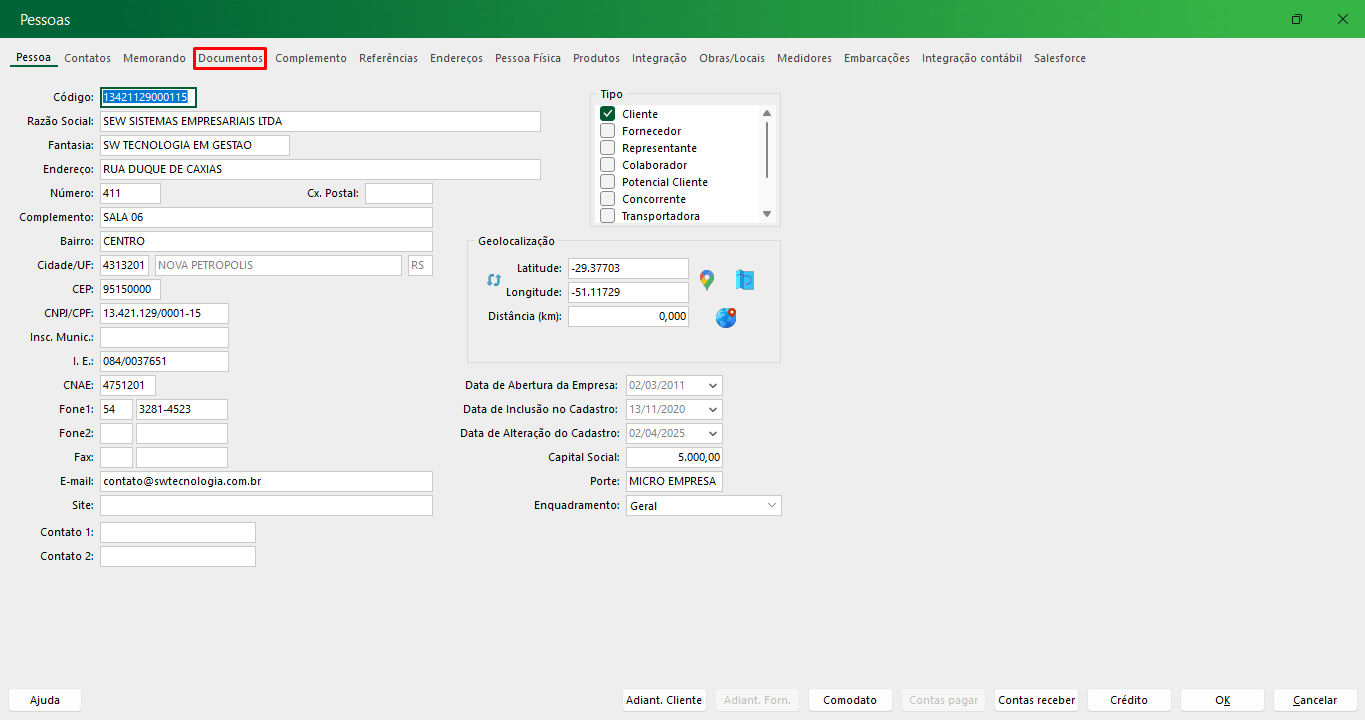This screenshot has width=1365, height=720.
Task: Check the Representante type checkbox
Action: point(607,148)
